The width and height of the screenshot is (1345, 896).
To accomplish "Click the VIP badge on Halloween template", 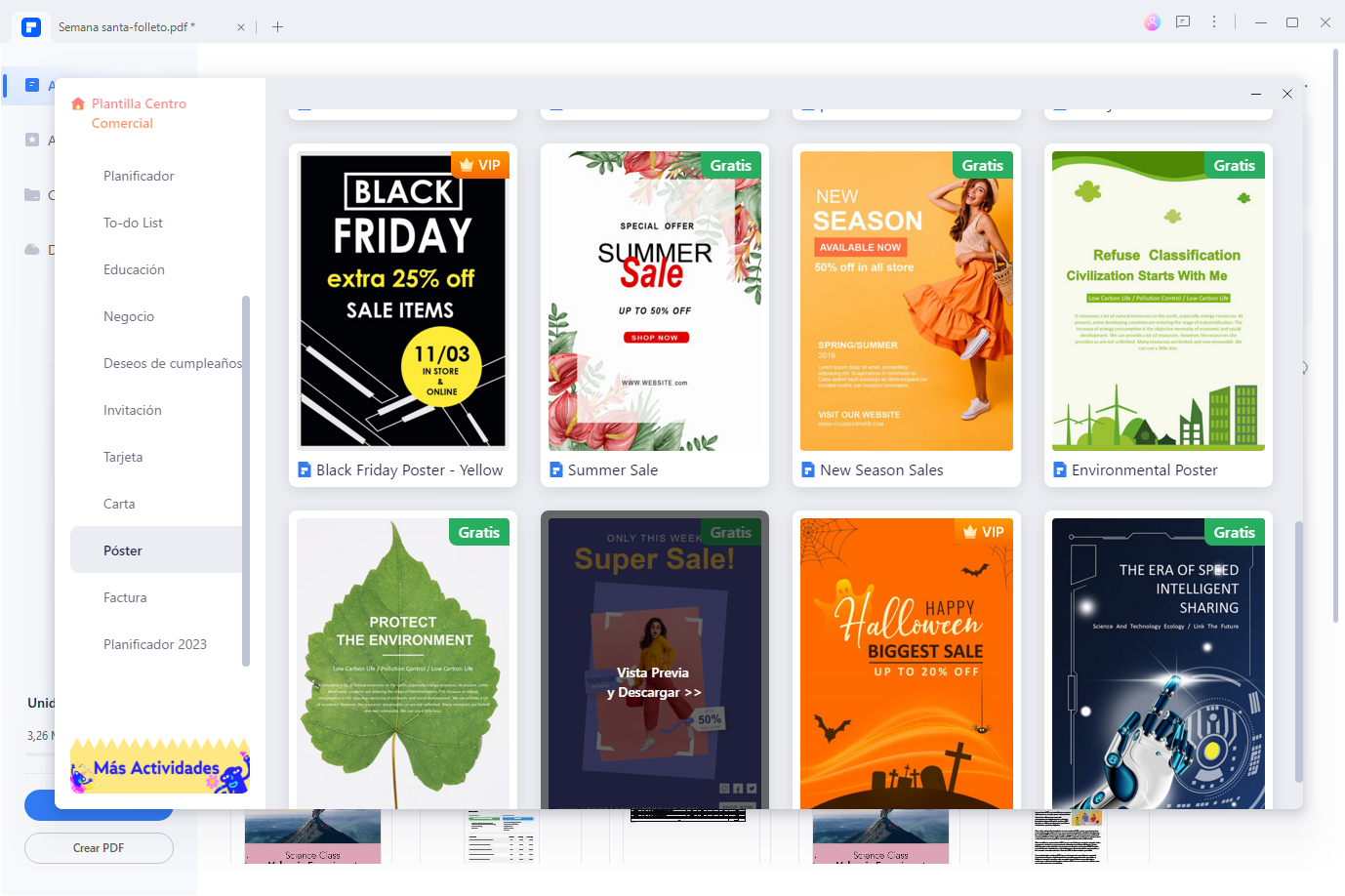I will coord(983,532).
